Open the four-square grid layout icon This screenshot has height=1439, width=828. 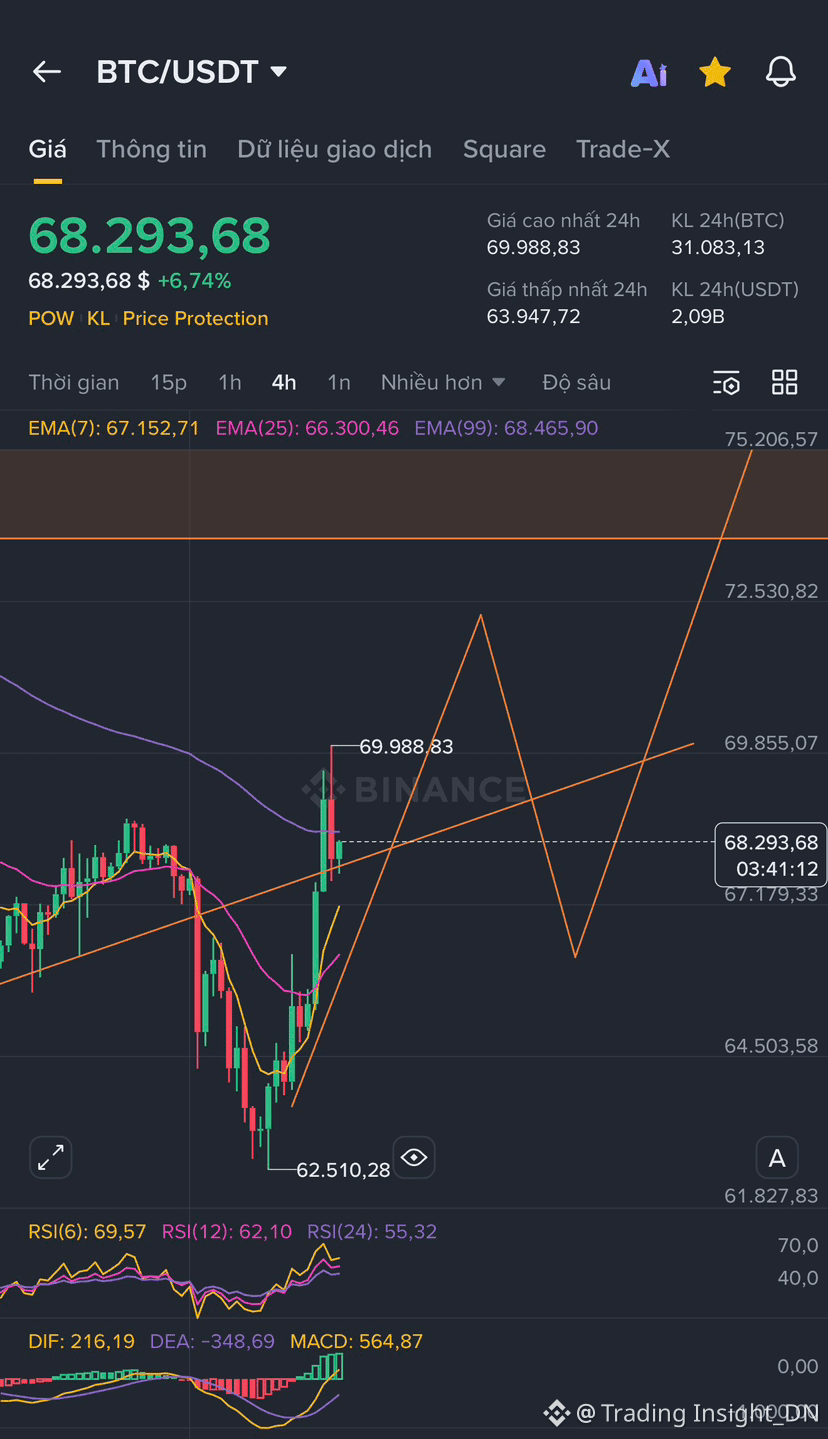point(785,382)
